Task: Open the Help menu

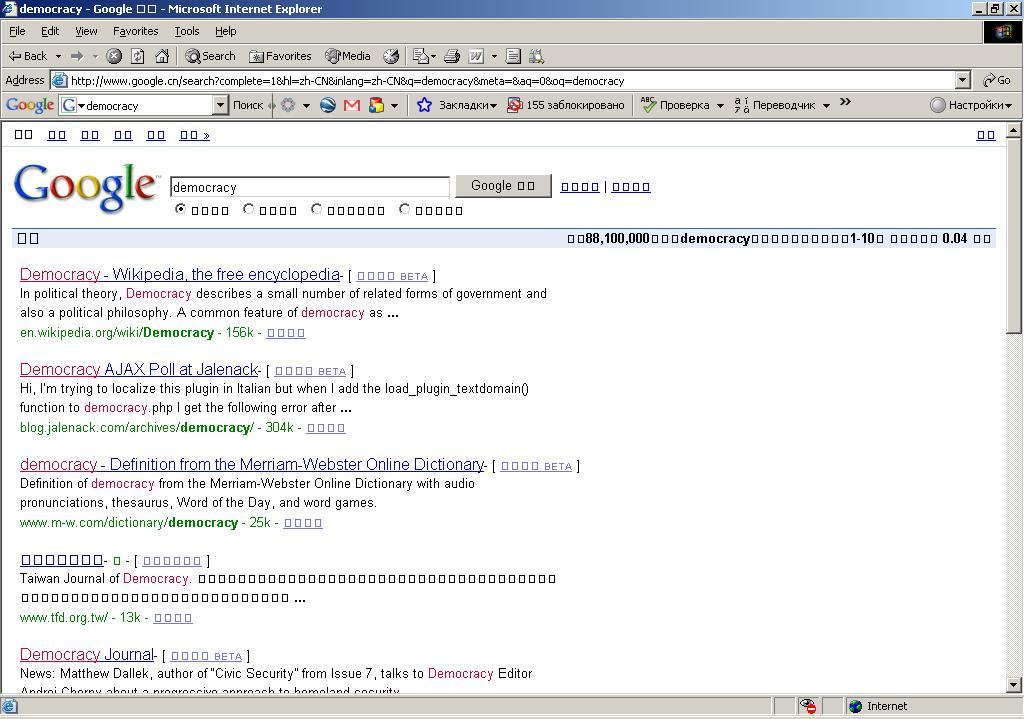Action: click(225, 31)
